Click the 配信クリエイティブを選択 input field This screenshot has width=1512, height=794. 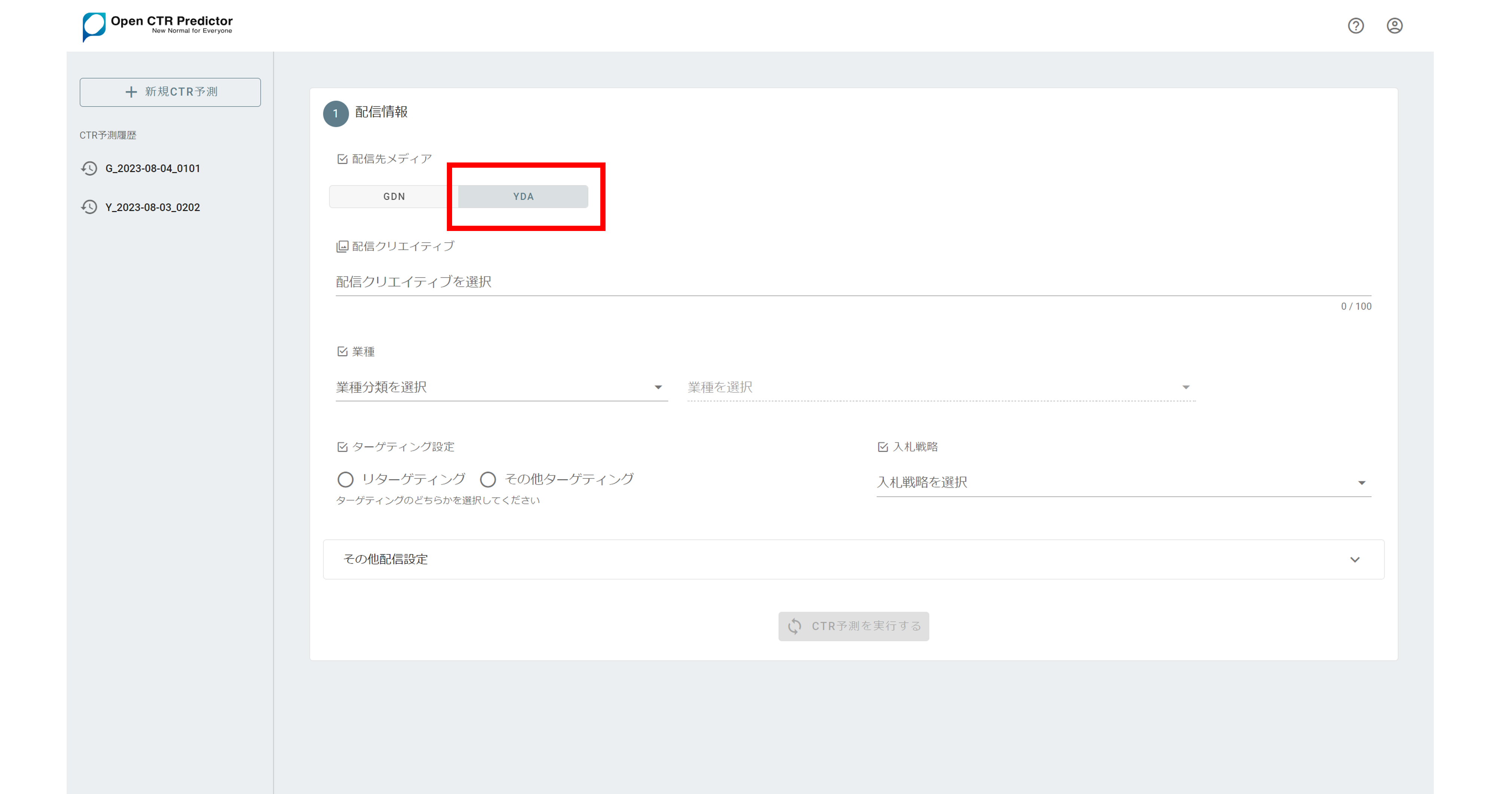pos(853,283)
